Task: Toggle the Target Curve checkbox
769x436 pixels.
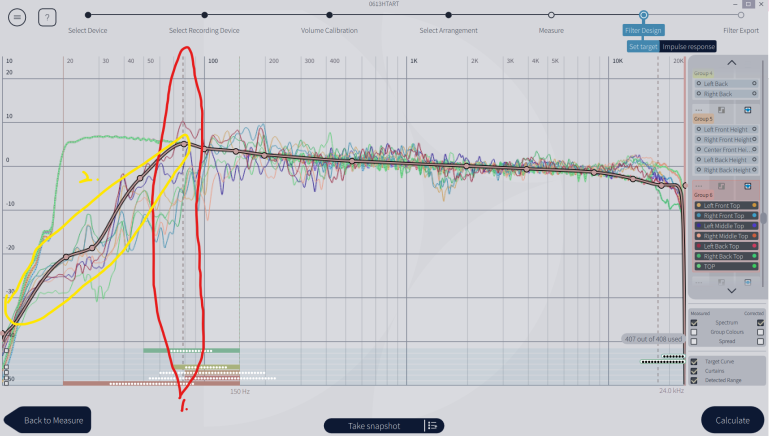Action: (696, 360)
